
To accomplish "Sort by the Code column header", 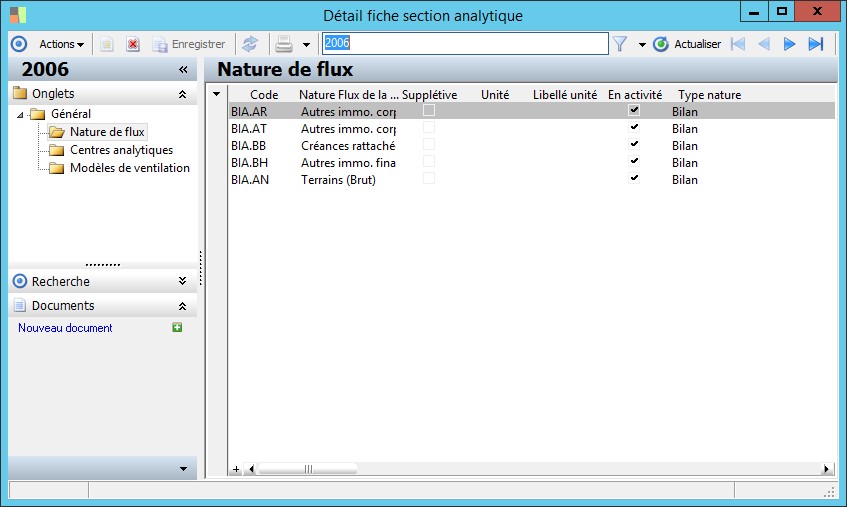I will click(264, 94).
